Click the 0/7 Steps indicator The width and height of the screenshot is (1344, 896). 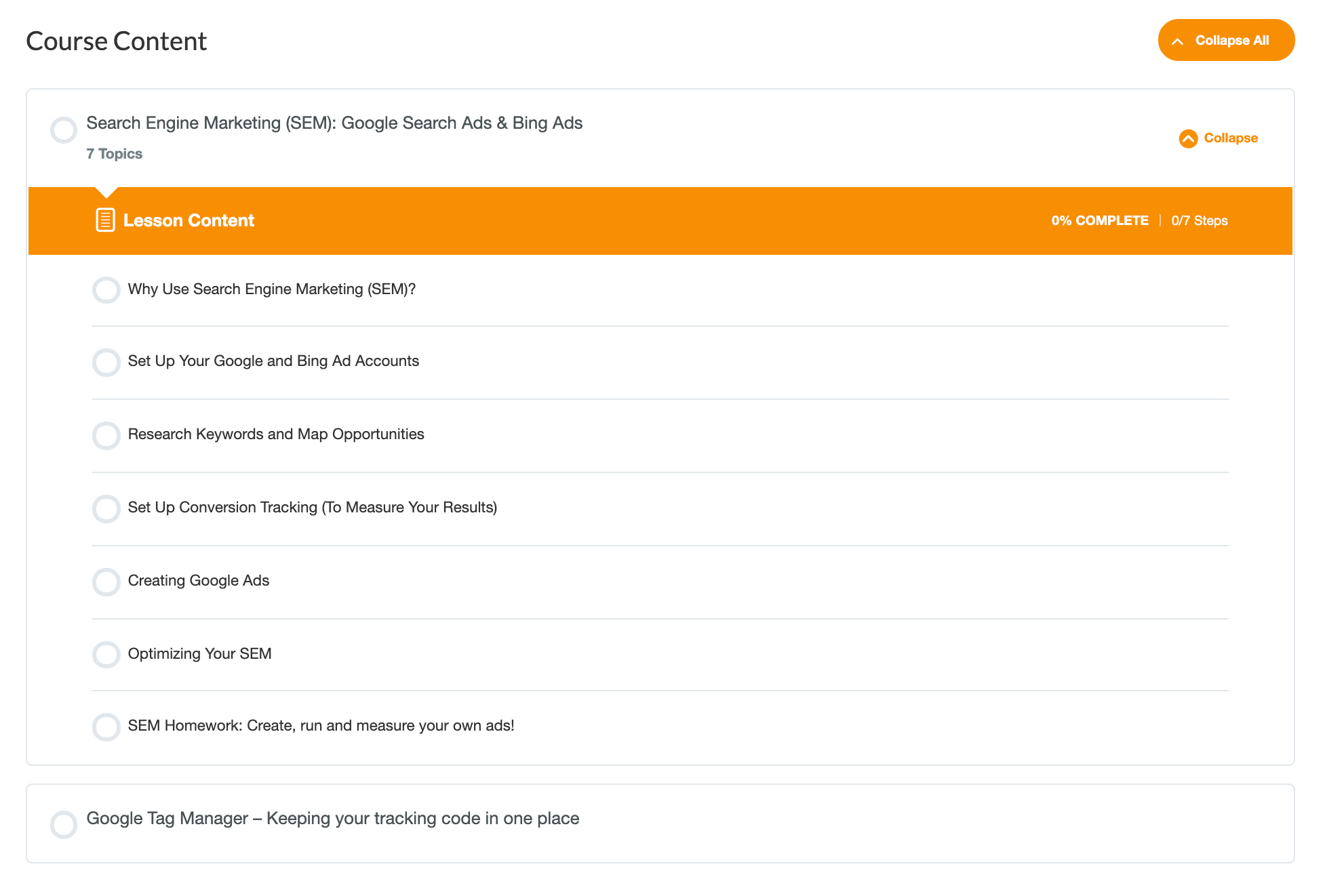[x=1200, y=221]
